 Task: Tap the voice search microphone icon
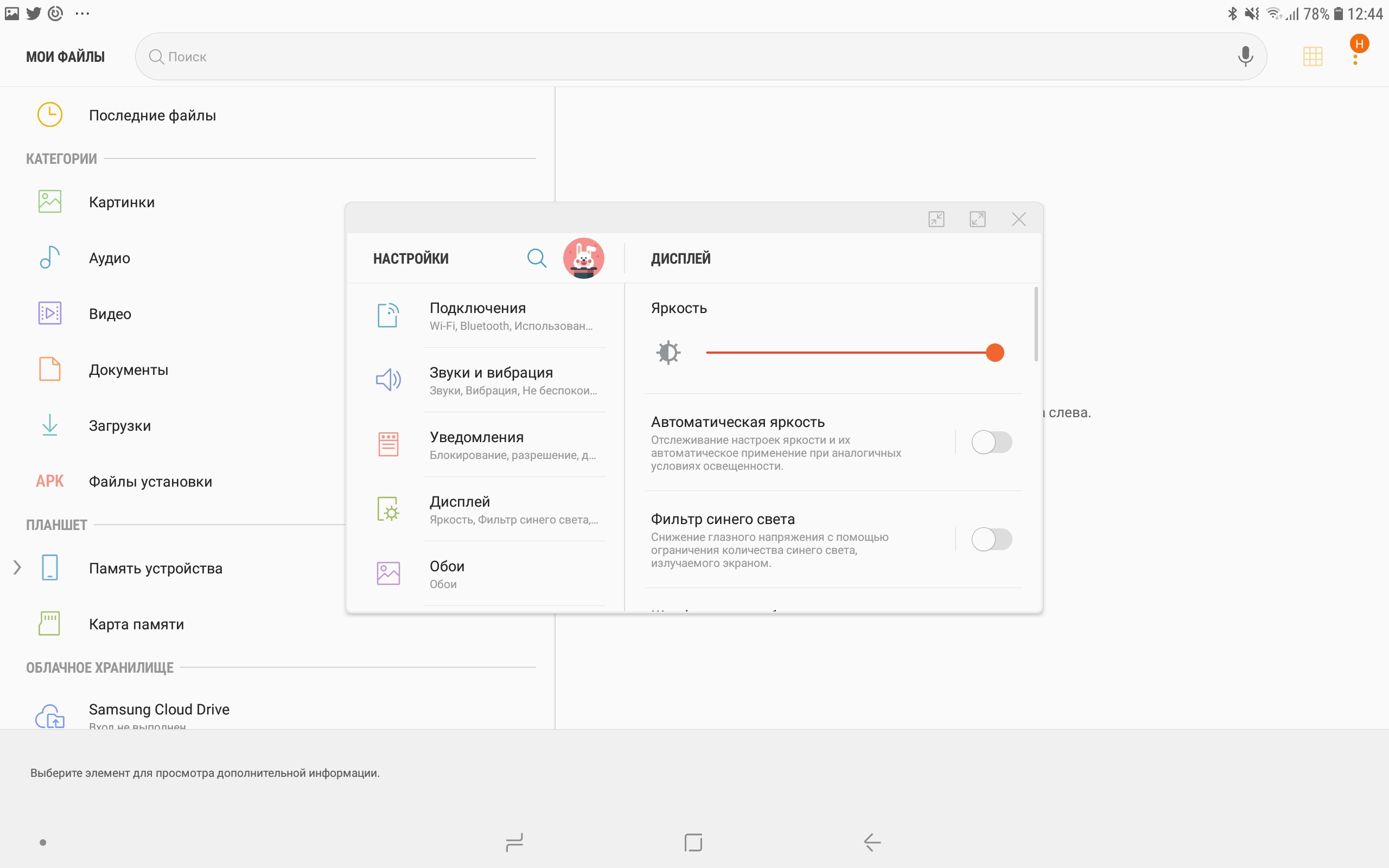(1245, 56)
